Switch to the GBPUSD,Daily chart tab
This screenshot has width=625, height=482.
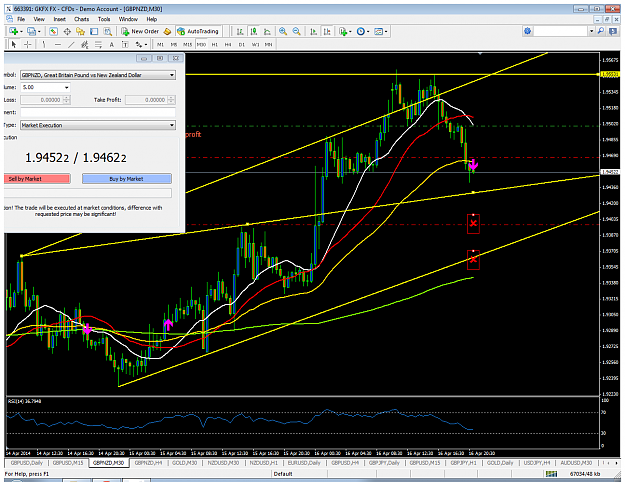26,463
